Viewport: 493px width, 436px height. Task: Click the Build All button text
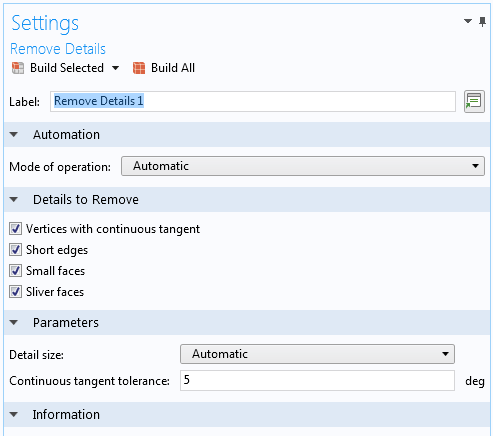click(x=173, y=68)
